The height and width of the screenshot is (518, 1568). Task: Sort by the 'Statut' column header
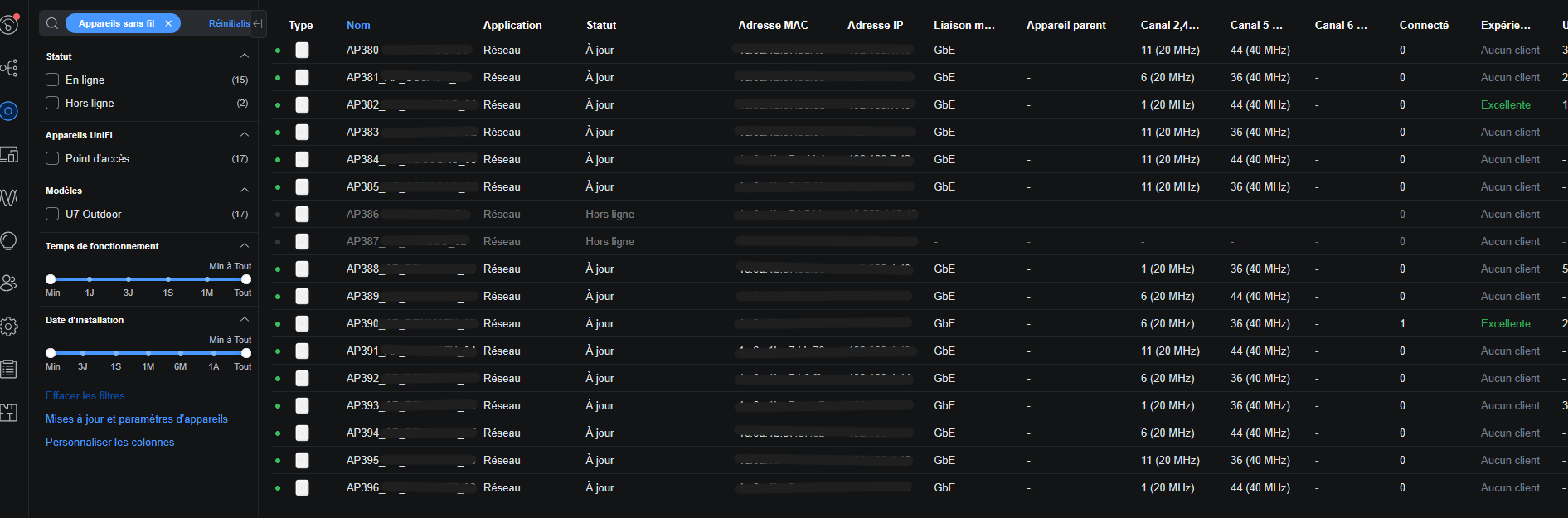[x=601, y=25]
